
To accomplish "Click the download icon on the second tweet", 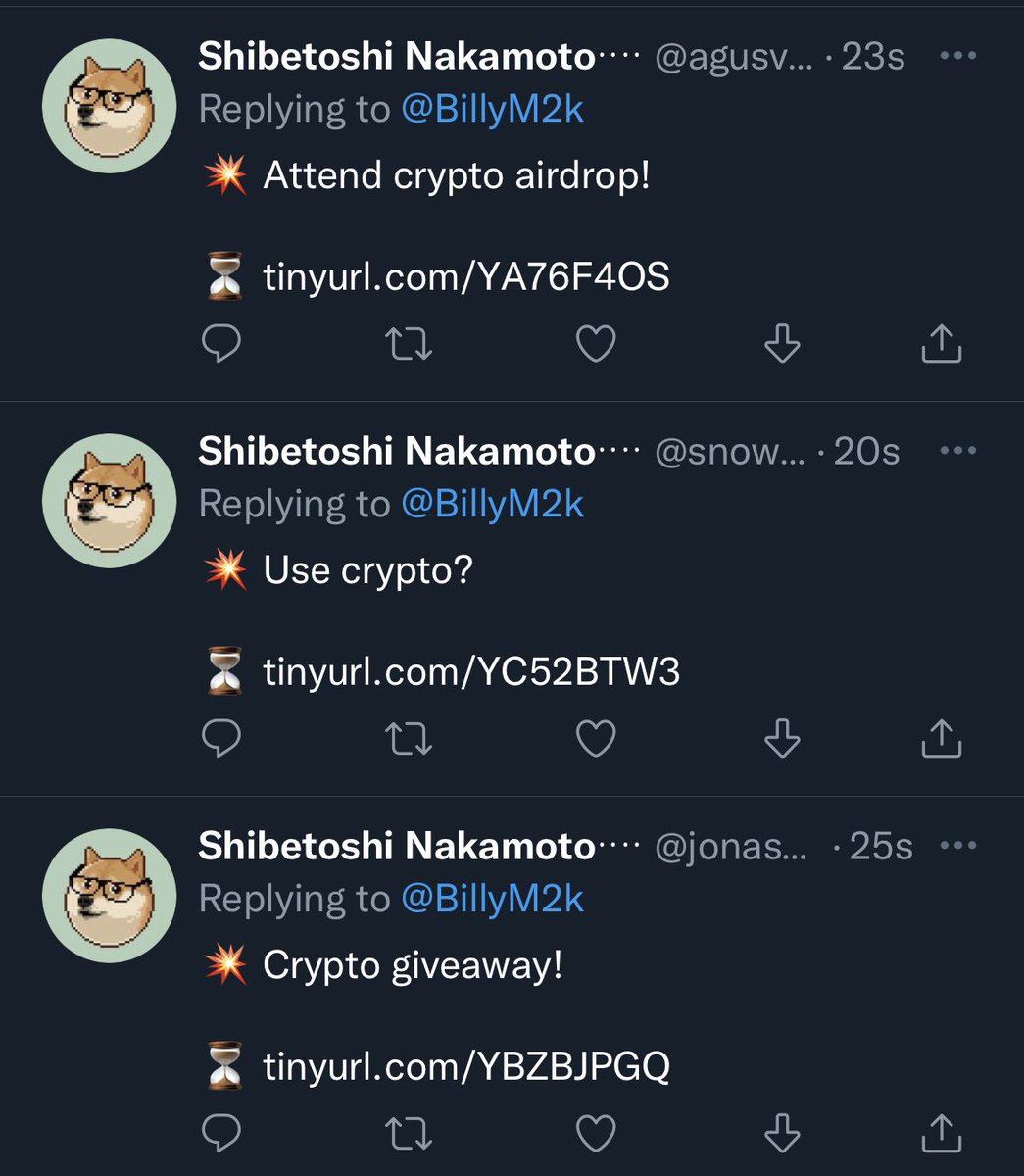I will click(x=781, y=738).
